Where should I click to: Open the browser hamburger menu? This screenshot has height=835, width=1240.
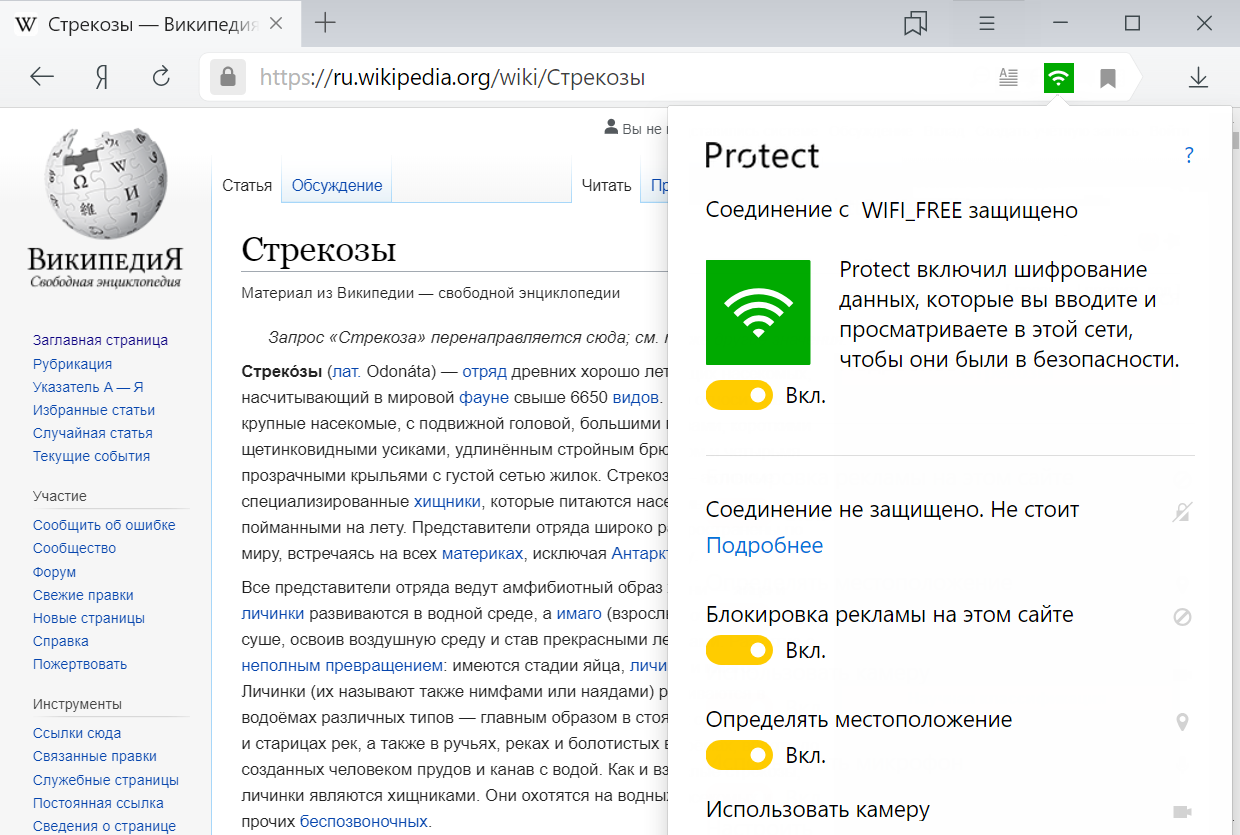(987, 24)
